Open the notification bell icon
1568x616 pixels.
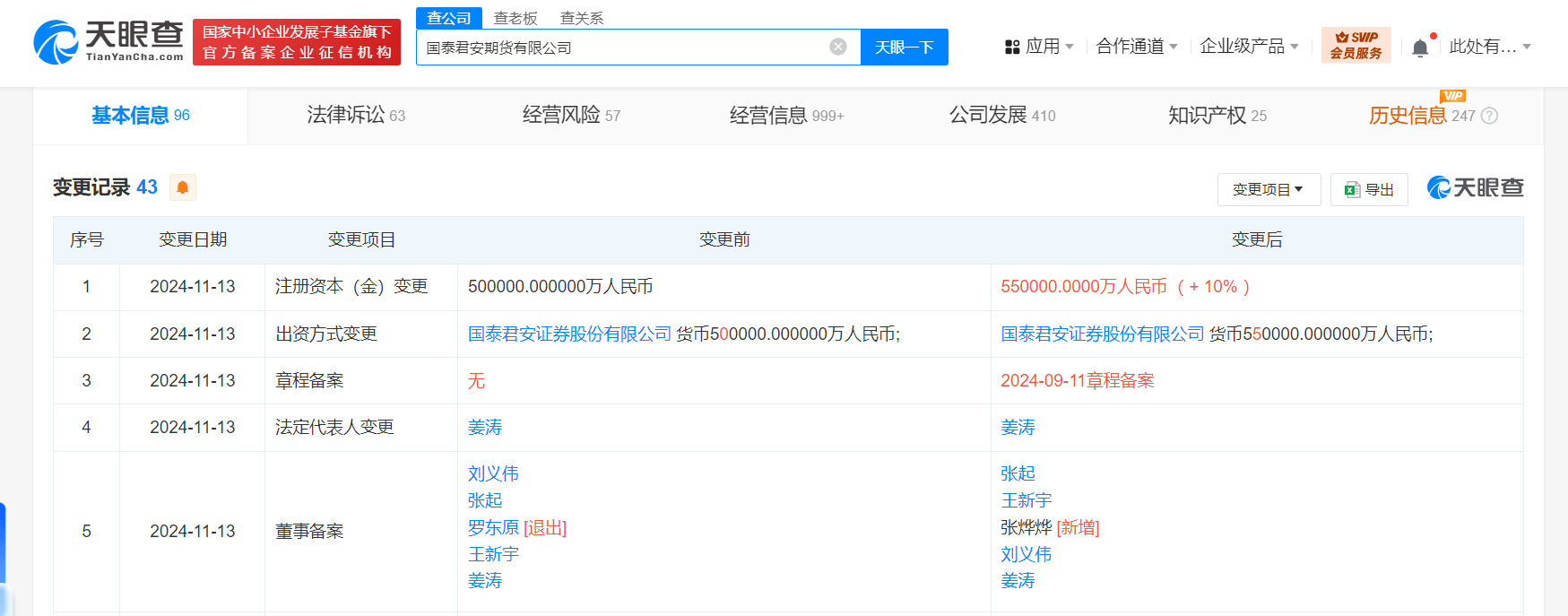pyautogui.click(x=1420, y=48)
